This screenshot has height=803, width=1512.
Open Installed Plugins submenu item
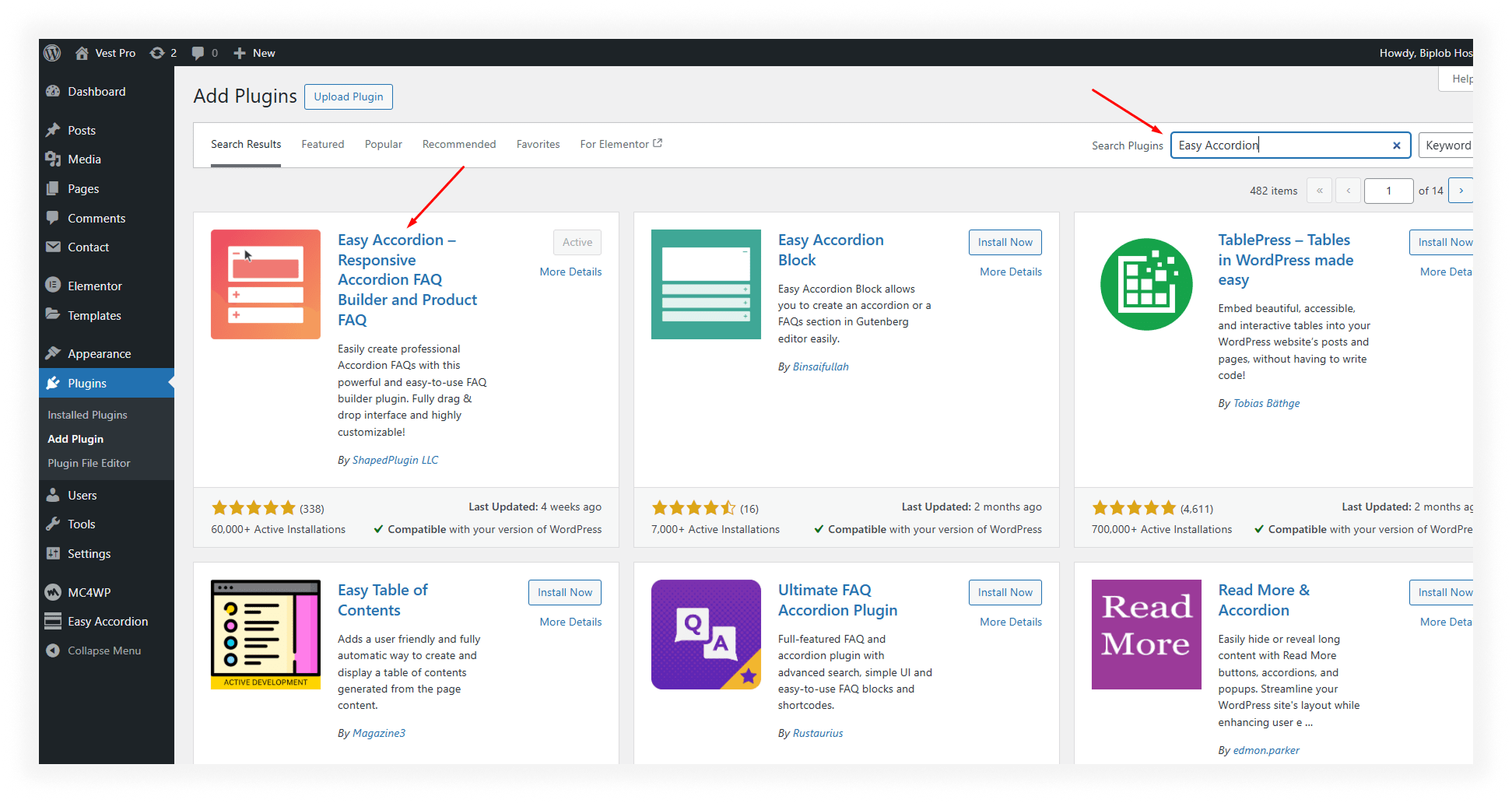click(x=87, y=415)
